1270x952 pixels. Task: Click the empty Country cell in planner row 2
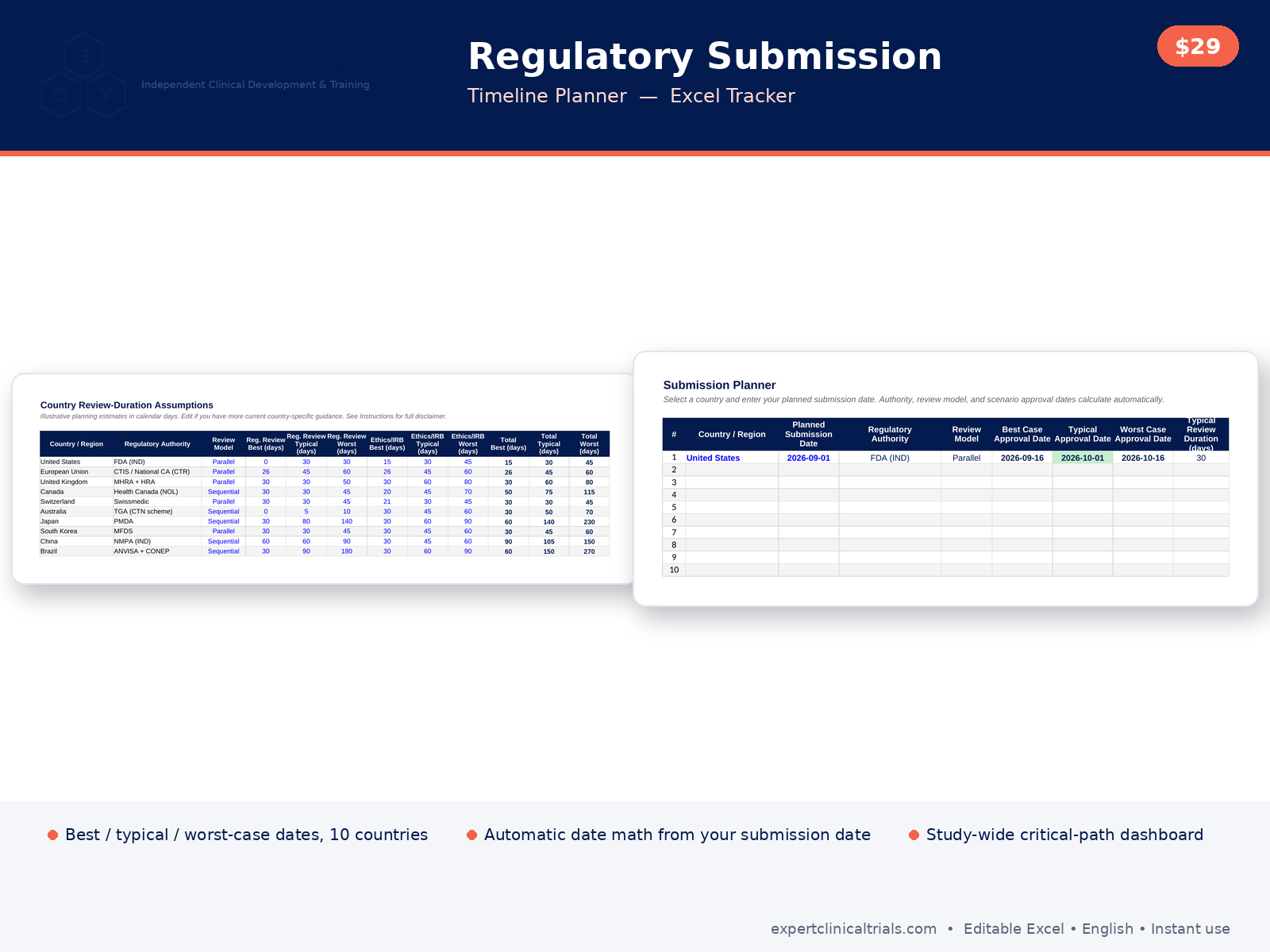pyautogui.click(x=732, y=470)
